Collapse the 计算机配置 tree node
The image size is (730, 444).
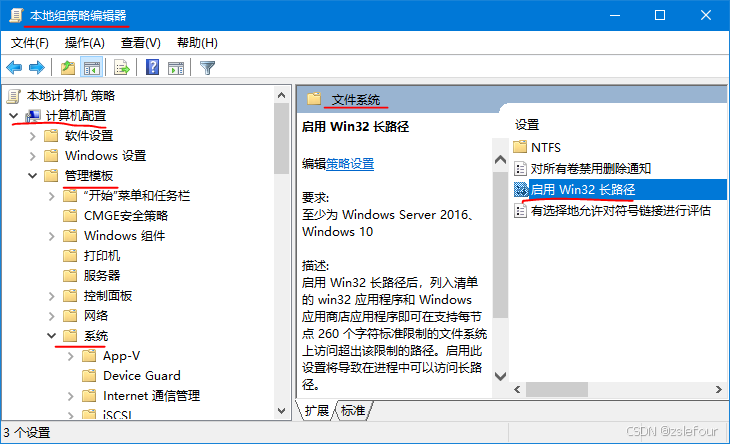pos(14,115)
